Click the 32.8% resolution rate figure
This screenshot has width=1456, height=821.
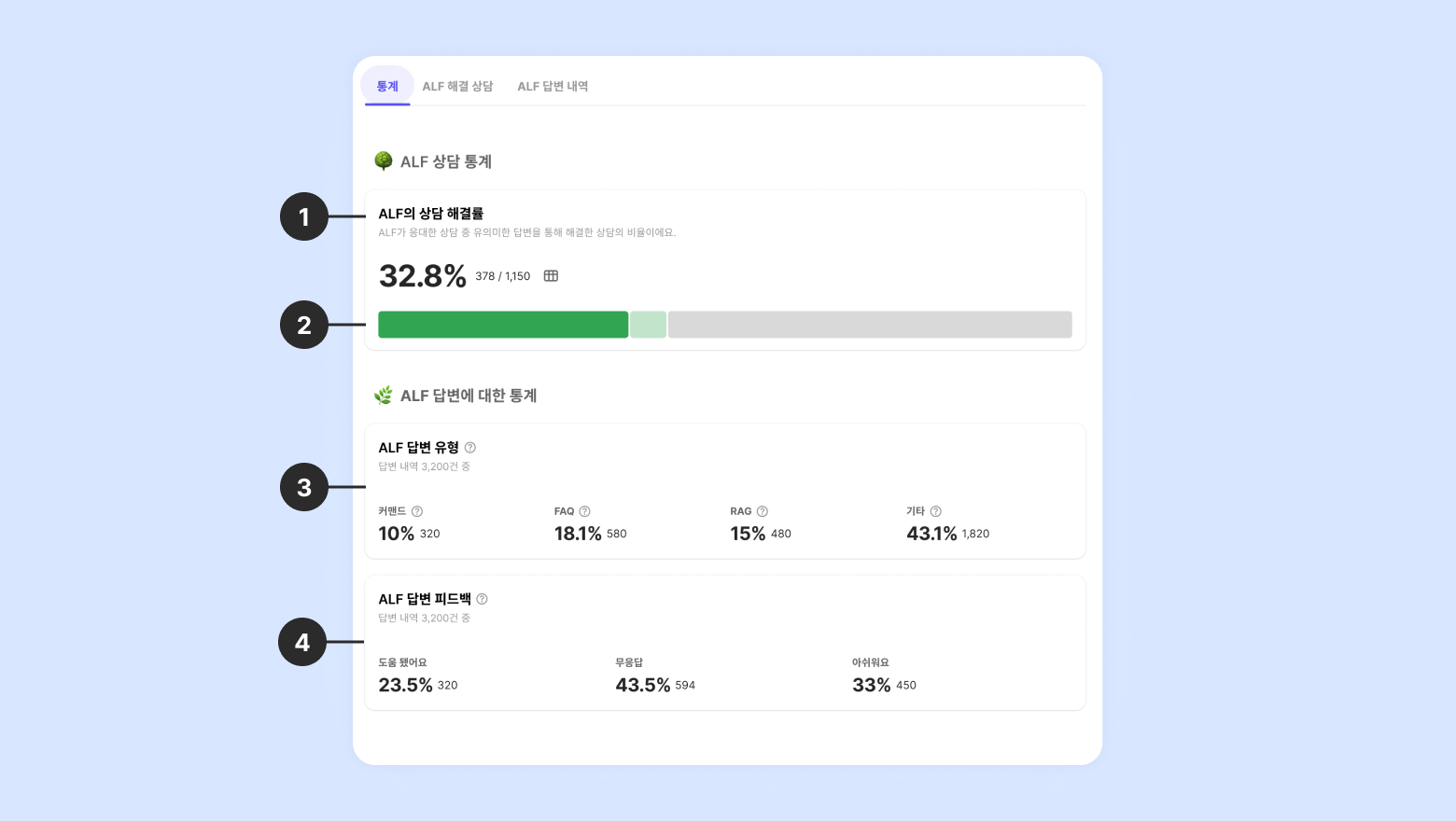point(422,276)
